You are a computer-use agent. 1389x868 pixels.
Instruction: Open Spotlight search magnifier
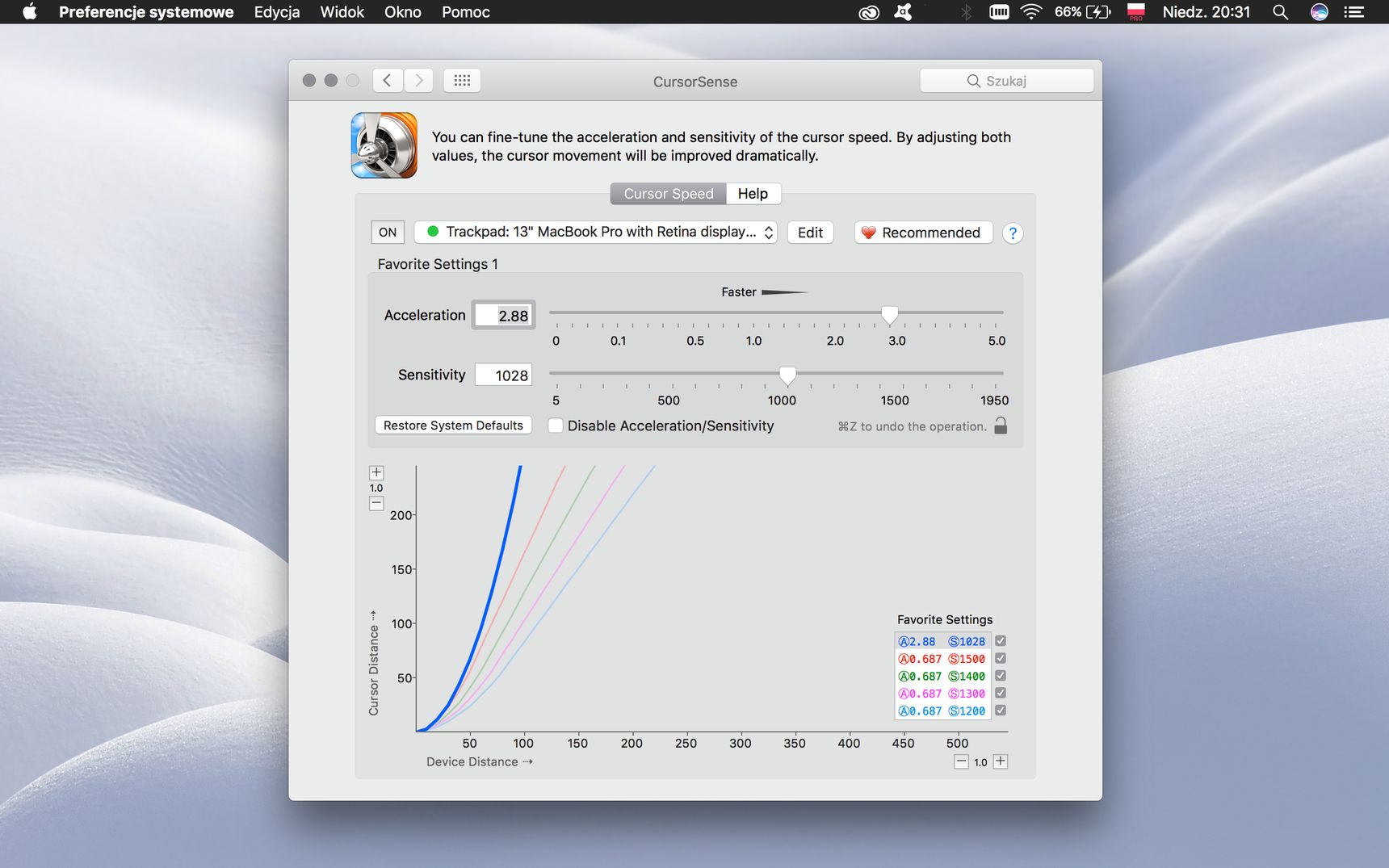[x=1280, y=12]
